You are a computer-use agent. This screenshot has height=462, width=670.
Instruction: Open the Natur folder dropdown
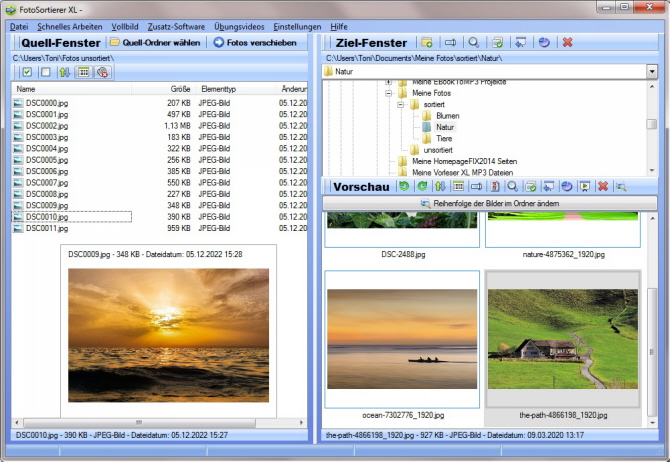(652, 71)
